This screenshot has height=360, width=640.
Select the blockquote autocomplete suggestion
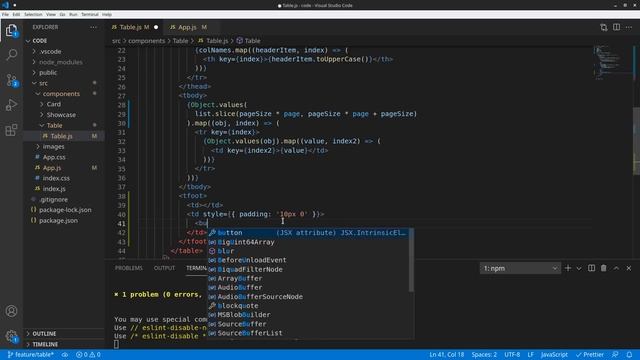point(308,306)
